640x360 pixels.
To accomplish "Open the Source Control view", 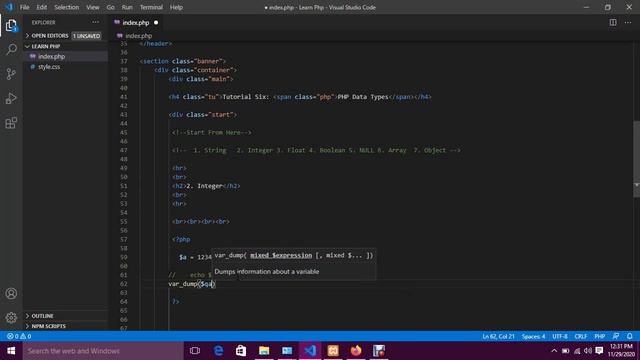I will point(11,74).
